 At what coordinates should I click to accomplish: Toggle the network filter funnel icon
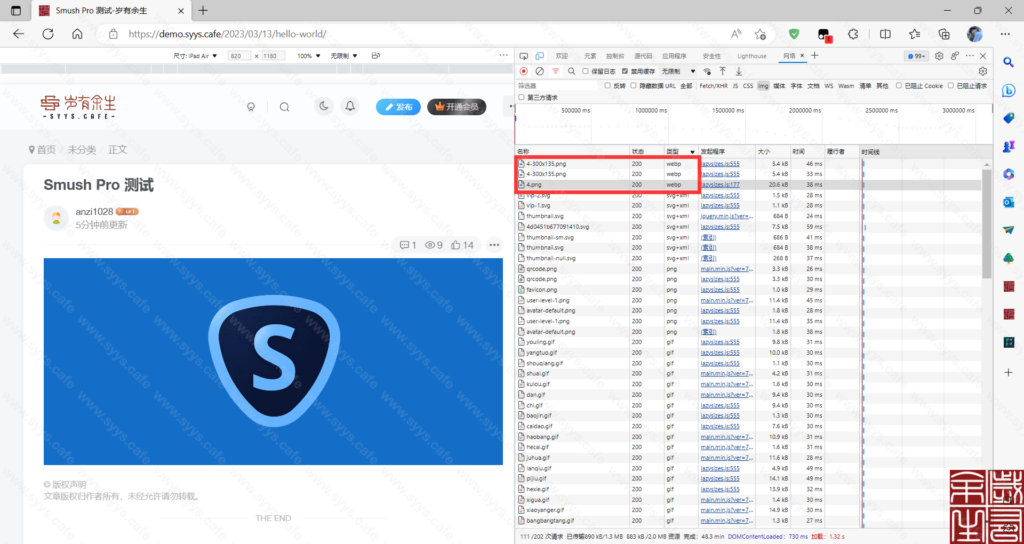pos(555,71)
